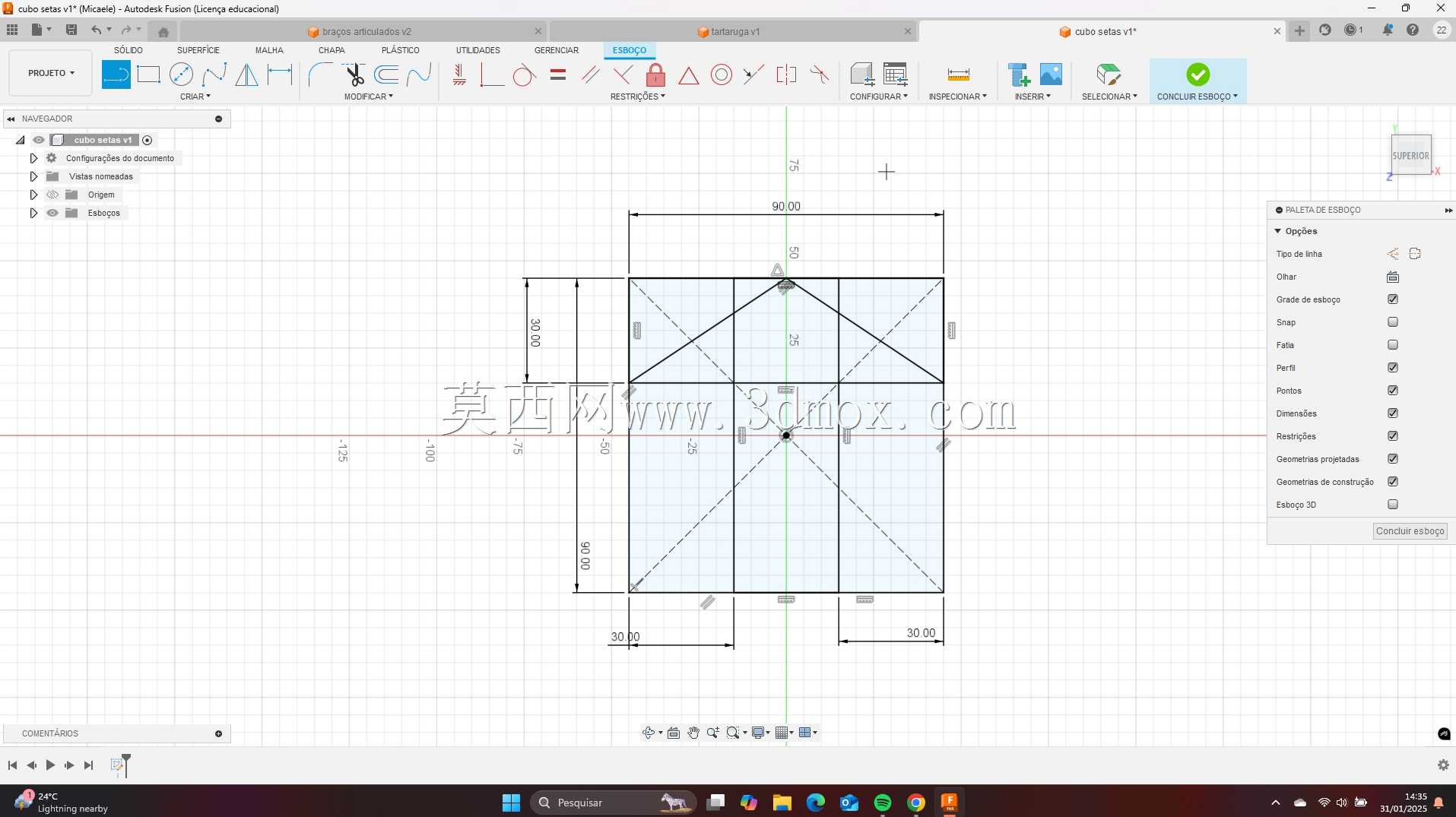
Task: Toggle the Grade de esboço checkbox
Action: [1393, 299]
